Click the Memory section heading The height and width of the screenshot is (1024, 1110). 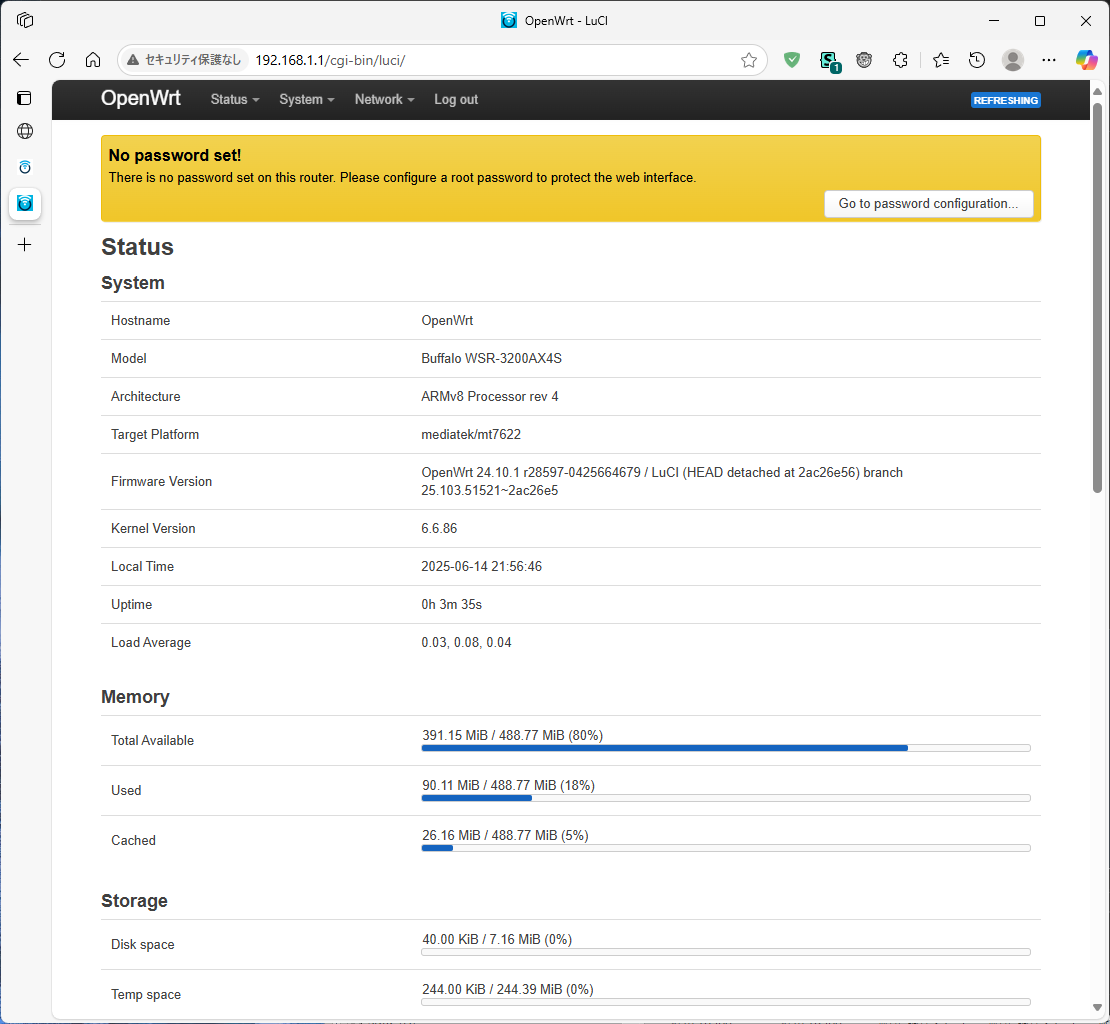tap(135, 697)
